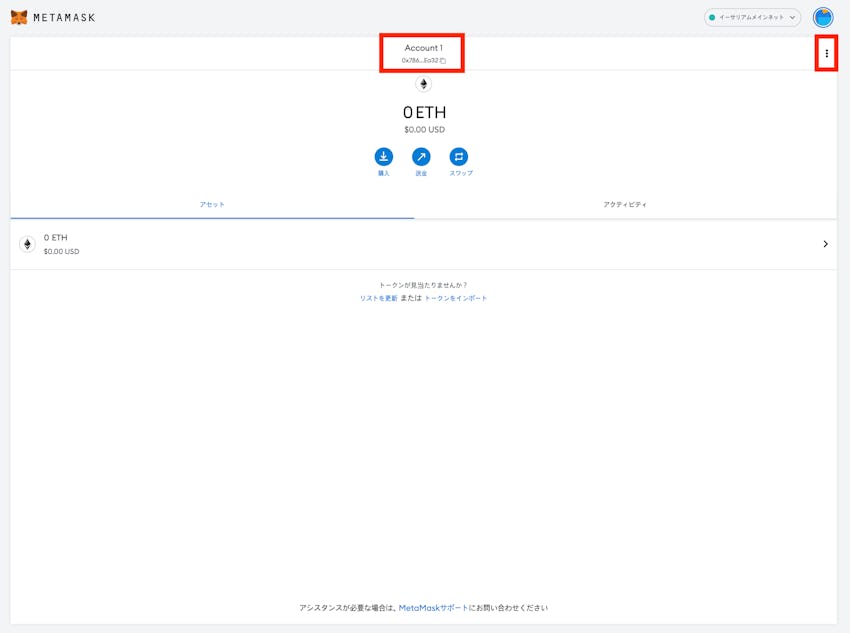Click the ETH token icon in asset row
The height and width of the screenshot is (633, 850).
tap(27, 244)
